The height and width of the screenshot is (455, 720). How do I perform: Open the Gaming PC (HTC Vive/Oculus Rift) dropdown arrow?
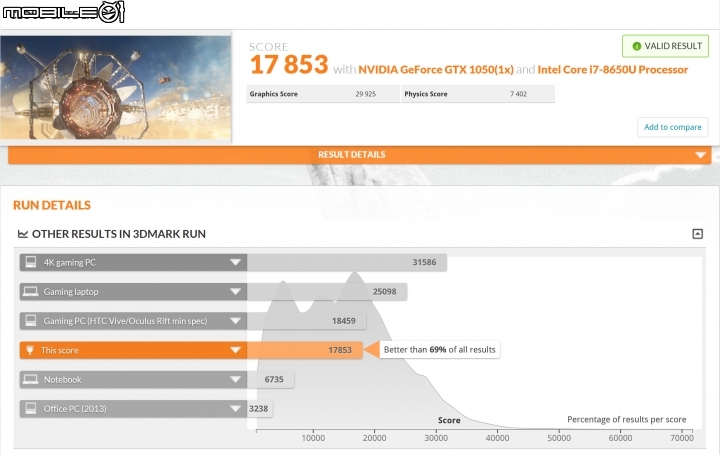[236, 321]
